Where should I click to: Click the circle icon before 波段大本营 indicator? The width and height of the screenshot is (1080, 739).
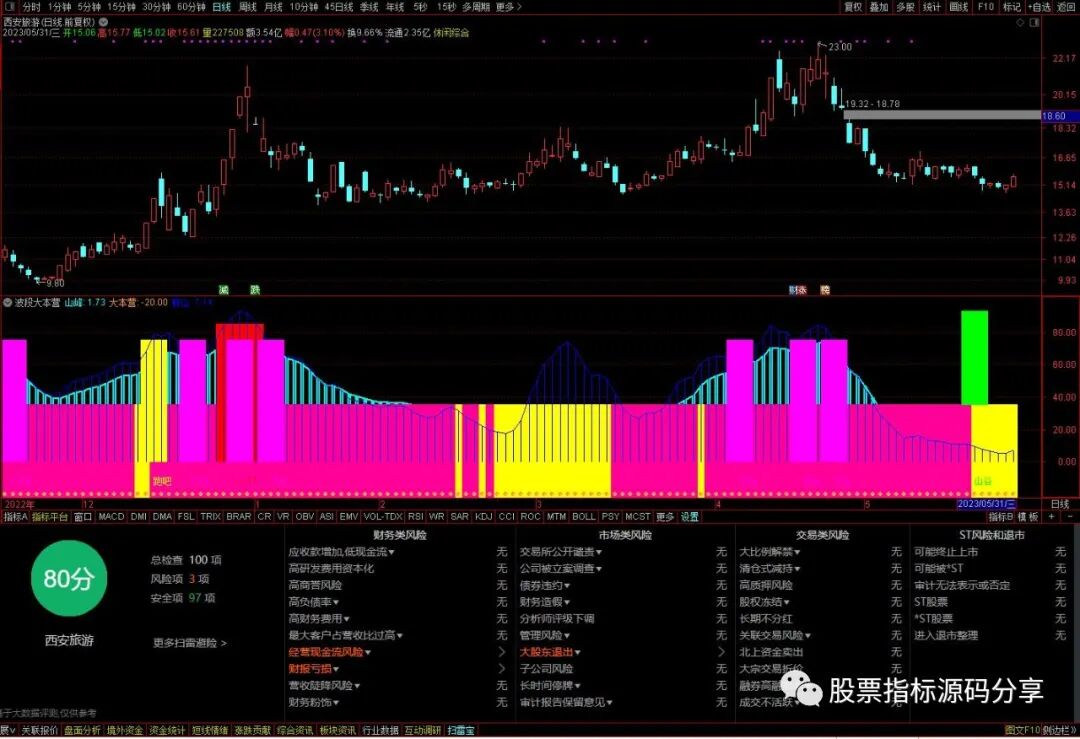coord(8,302)
